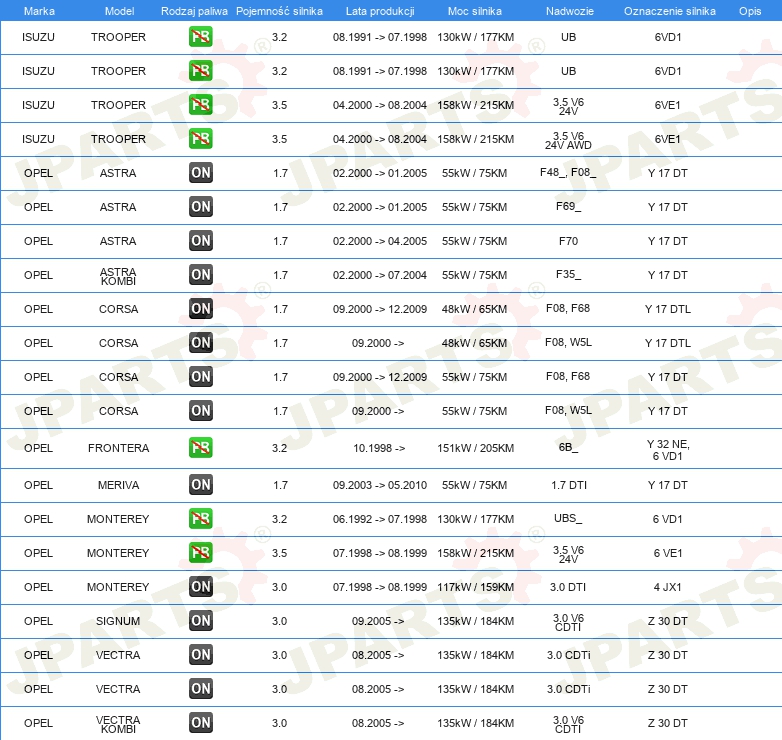Image resolution: width=782 pixels, height=740 pixels.
Task: Click the ON diesel icon in the Meriva row
Action: coord(200,484)
